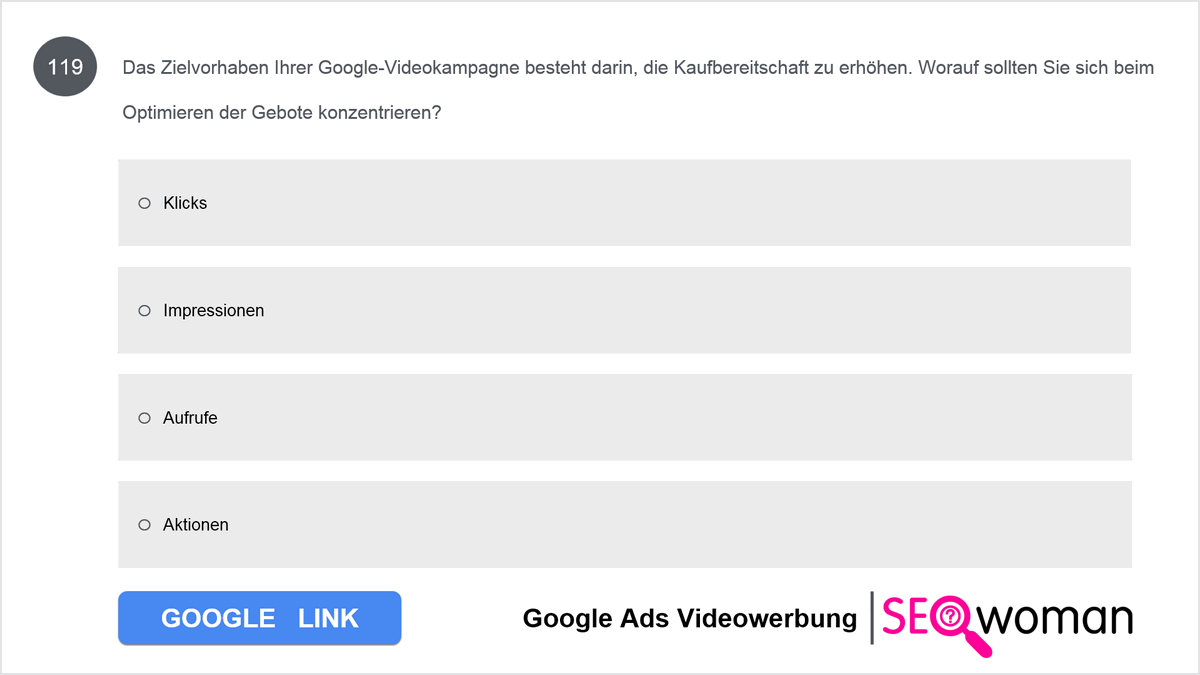Click the magnifying glass icon in SEOwoman logo

click(x=958, y=625)
